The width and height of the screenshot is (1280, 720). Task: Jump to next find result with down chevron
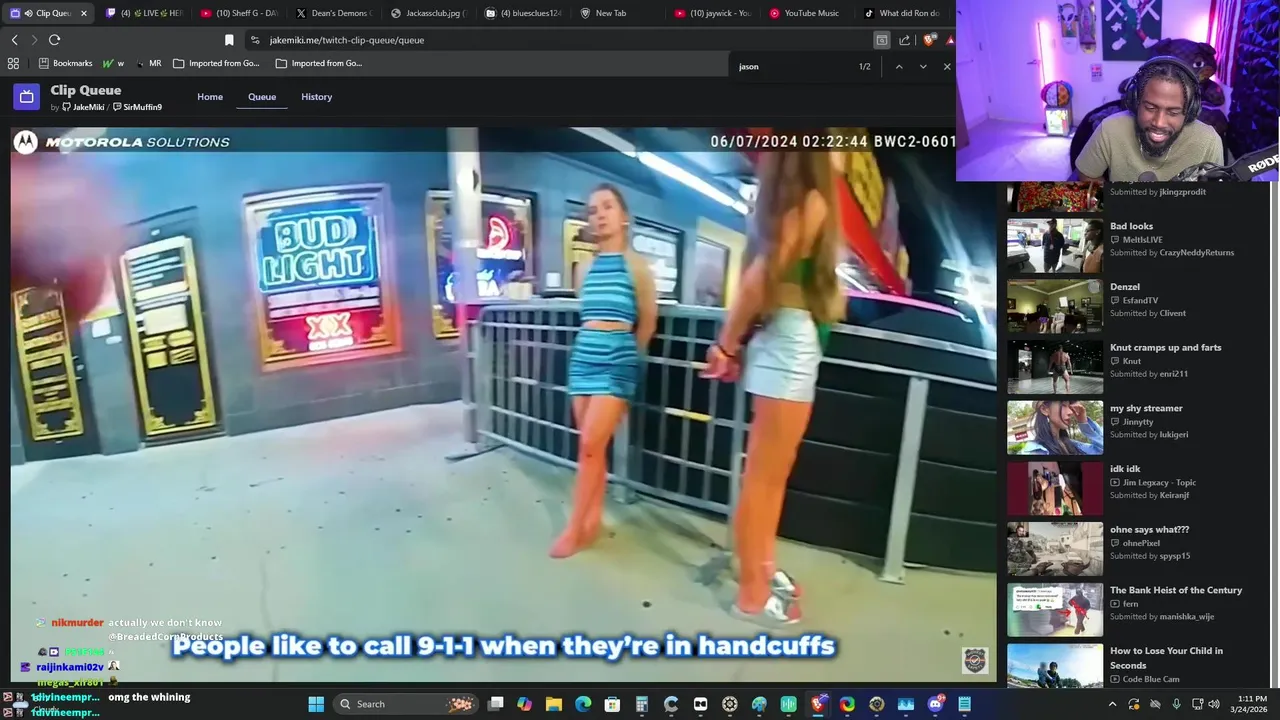click(x=922, y=66)
